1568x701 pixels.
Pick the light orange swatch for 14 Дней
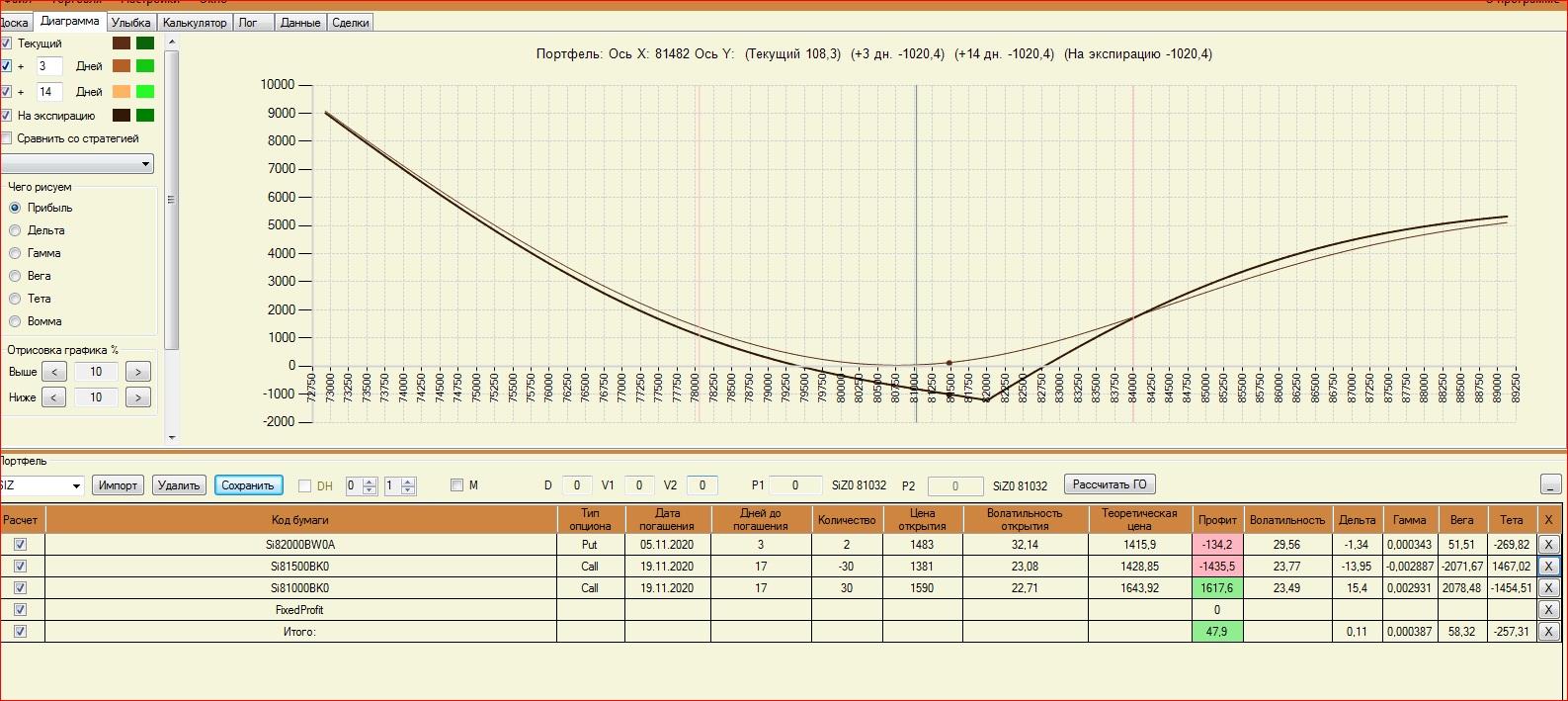[x=122, y=92]
